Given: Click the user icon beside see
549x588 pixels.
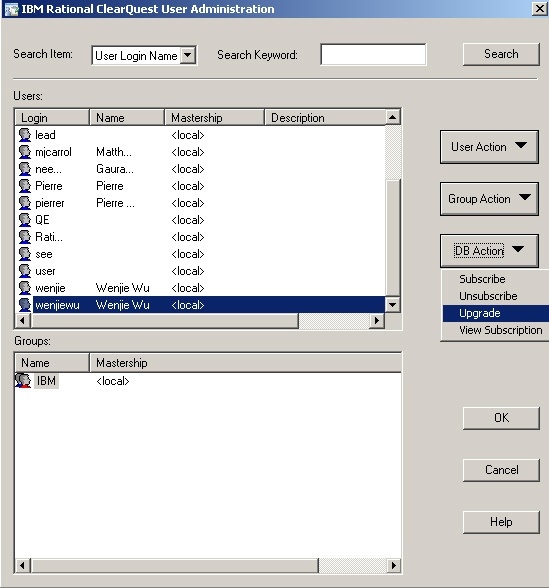Looking at the screenshot, I should coord(25,254).
